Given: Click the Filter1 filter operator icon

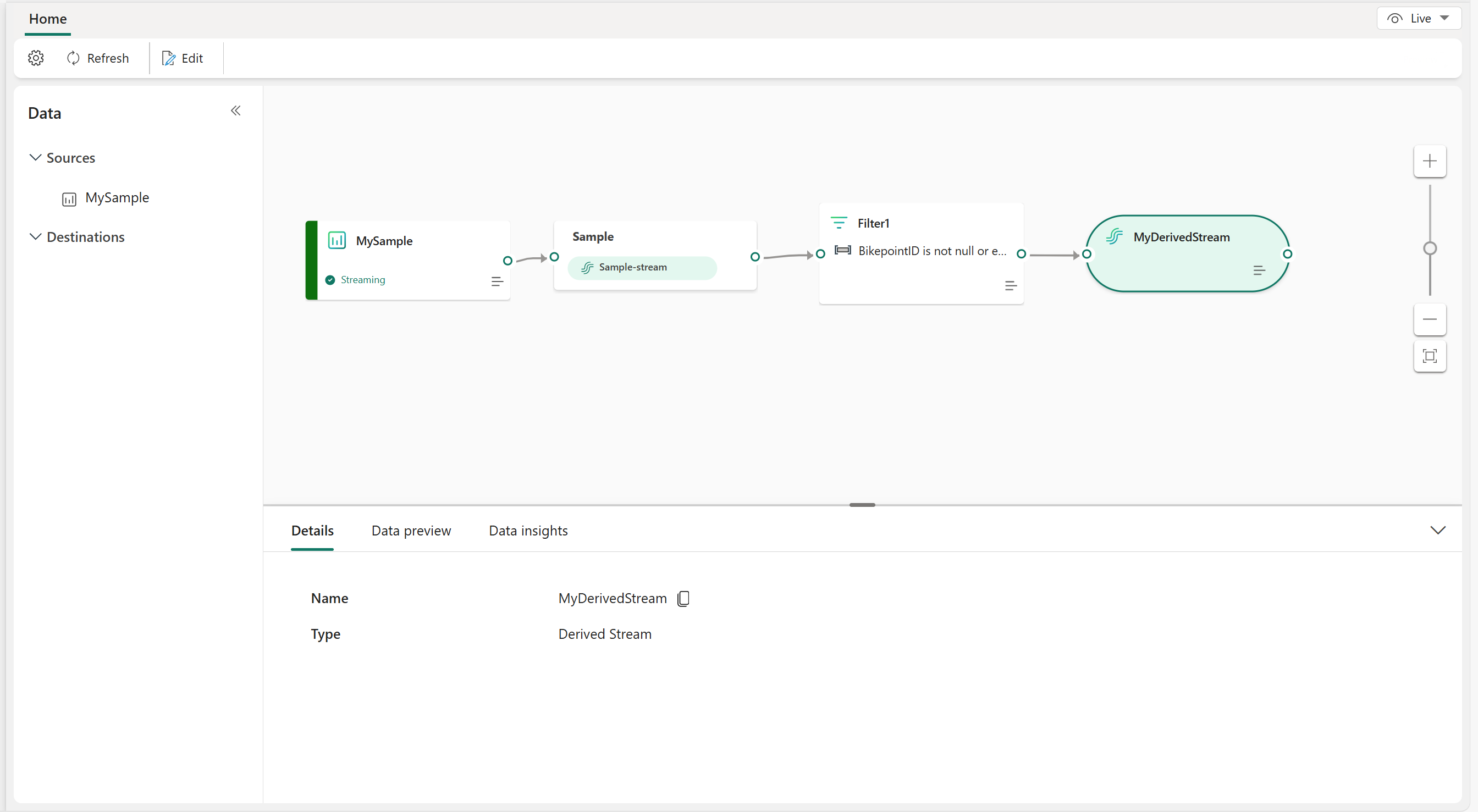Looking at the screenshot, I should click(x=838, y=221).
